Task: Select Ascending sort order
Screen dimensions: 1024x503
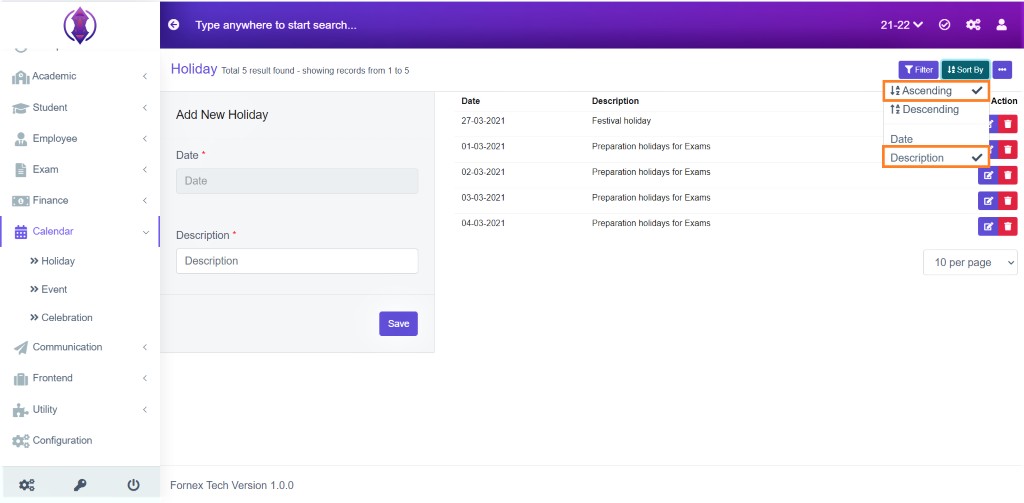Action: pyautogui.click(x=936, y=91)
